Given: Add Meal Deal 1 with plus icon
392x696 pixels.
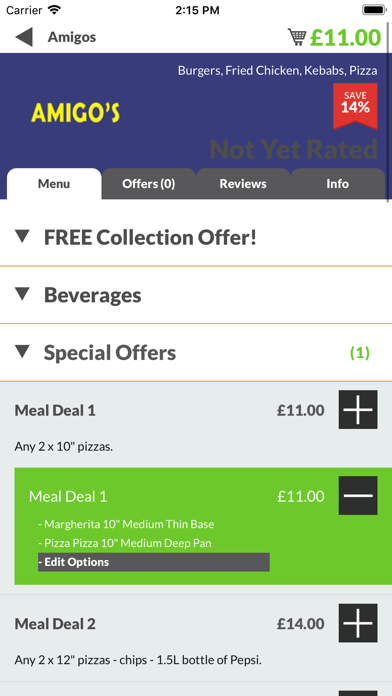Looking at the screenshot, I should coord(358,410).
